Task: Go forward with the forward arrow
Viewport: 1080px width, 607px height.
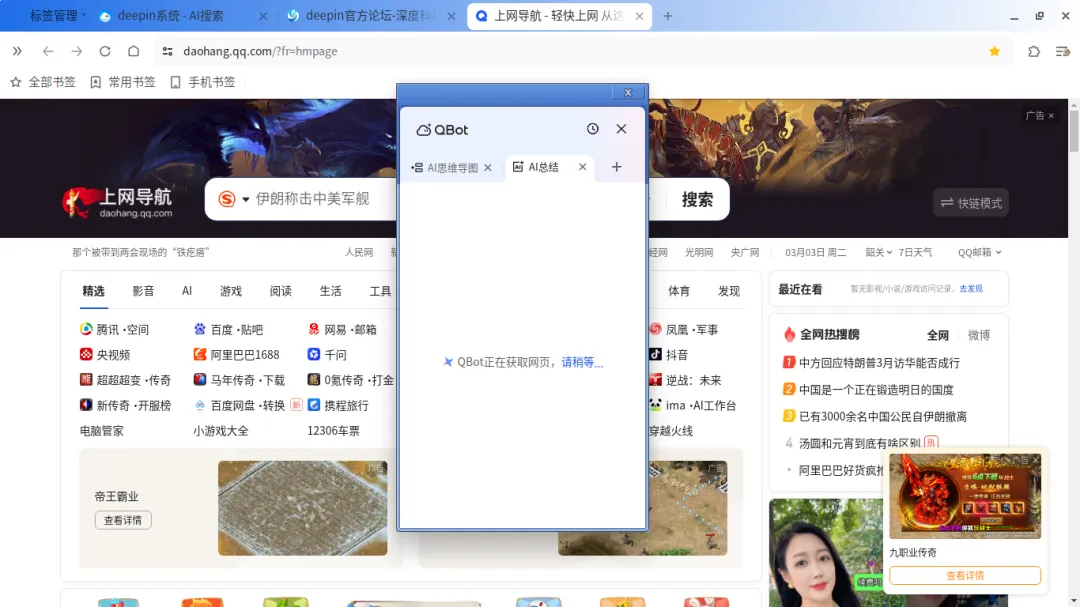Action: pos(76,51)
